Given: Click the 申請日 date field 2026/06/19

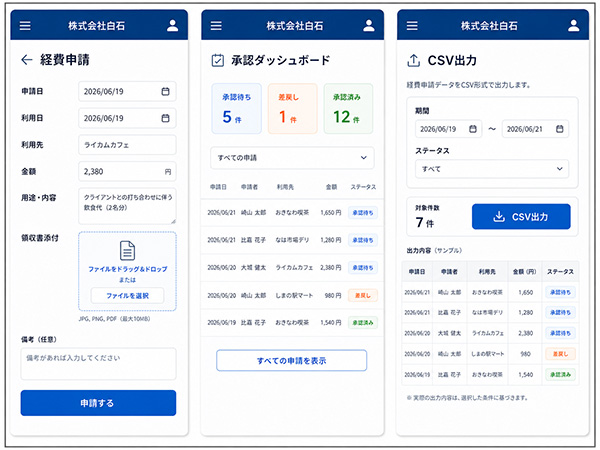Looking at the screenshot, I should (x=127, y=91).
